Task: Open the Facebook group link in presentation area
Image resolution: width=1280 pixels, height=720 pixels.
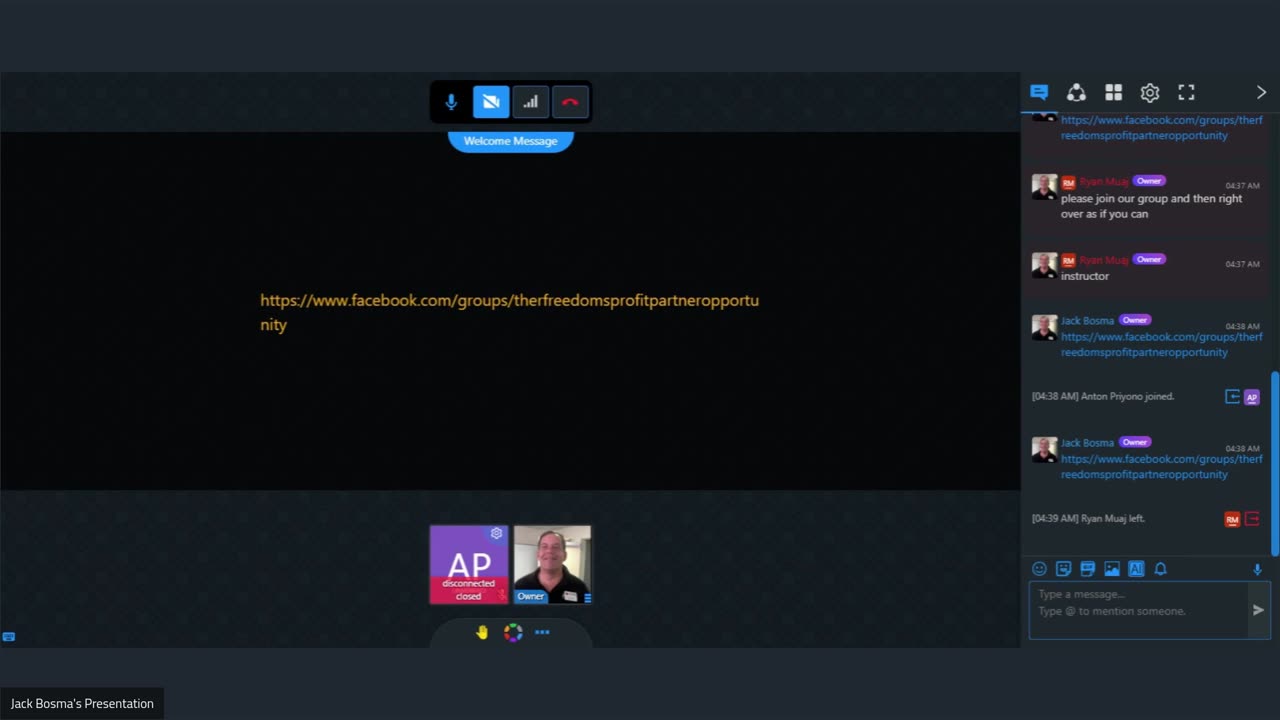Action: click(x=510, y=312)
